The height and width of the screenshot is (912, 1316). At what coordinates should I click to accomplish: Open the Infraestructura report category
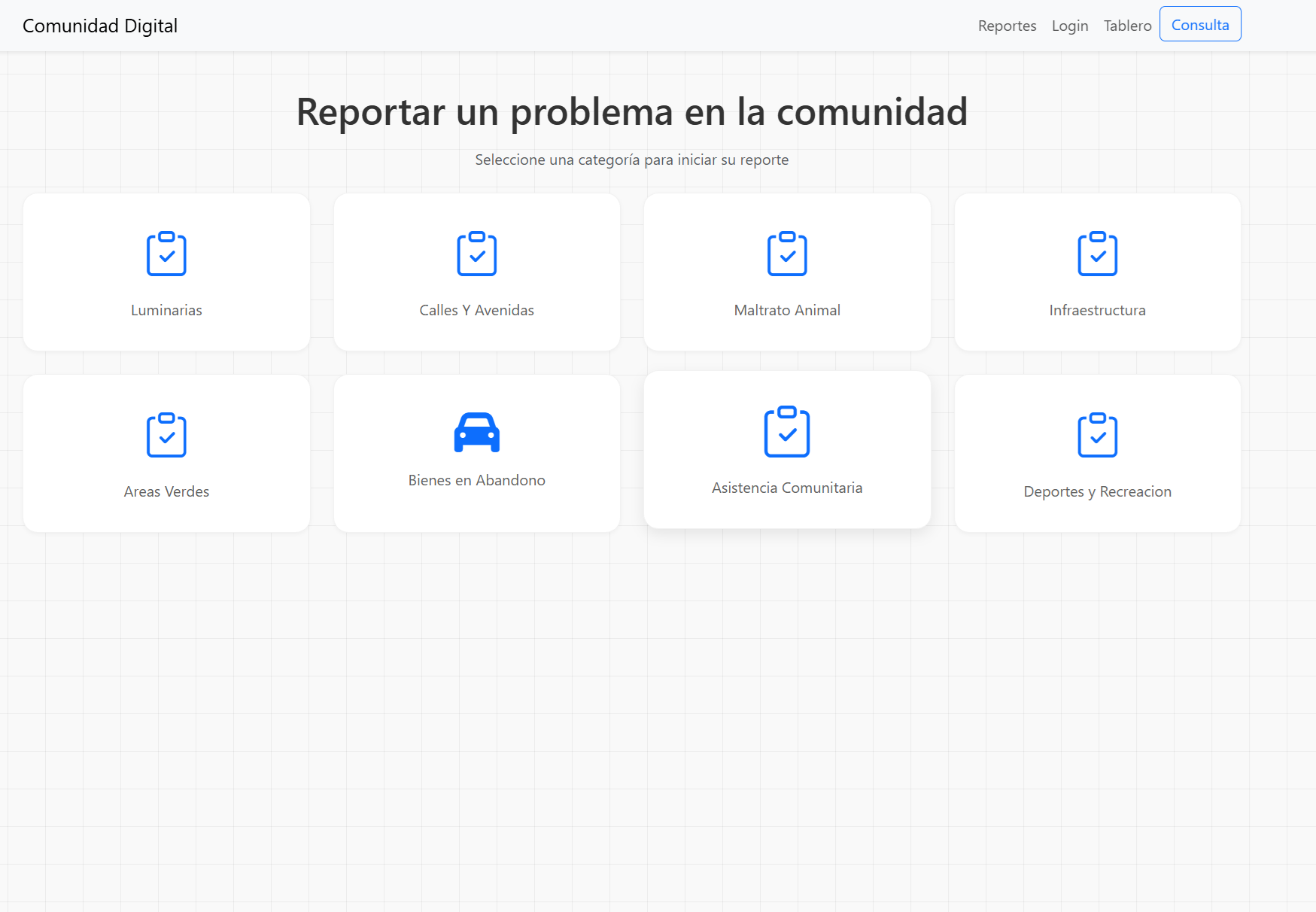pos(1097,272)
